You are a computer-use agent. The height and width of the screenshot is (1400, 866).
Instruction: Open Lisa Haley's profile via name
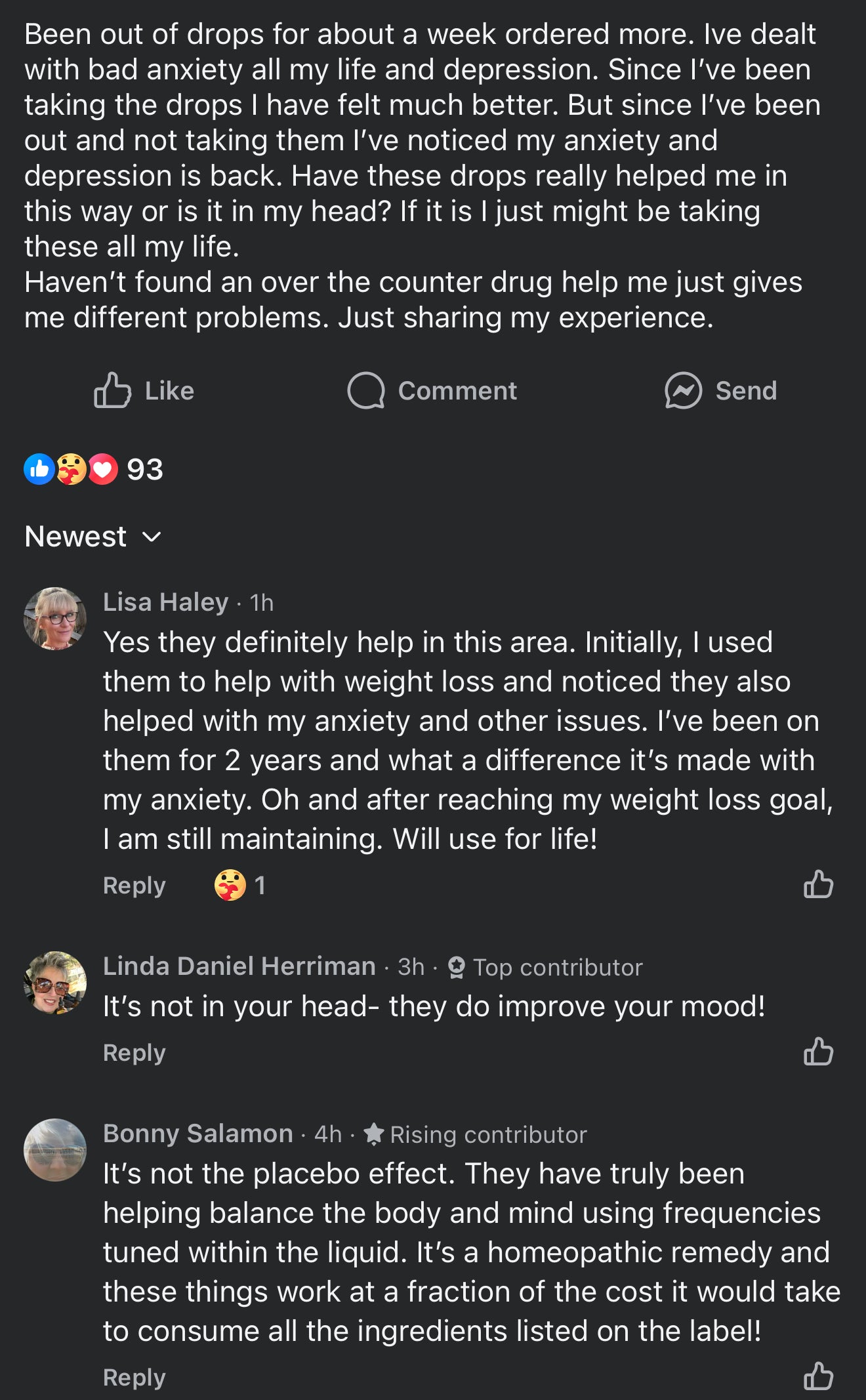tap(165, 602)
